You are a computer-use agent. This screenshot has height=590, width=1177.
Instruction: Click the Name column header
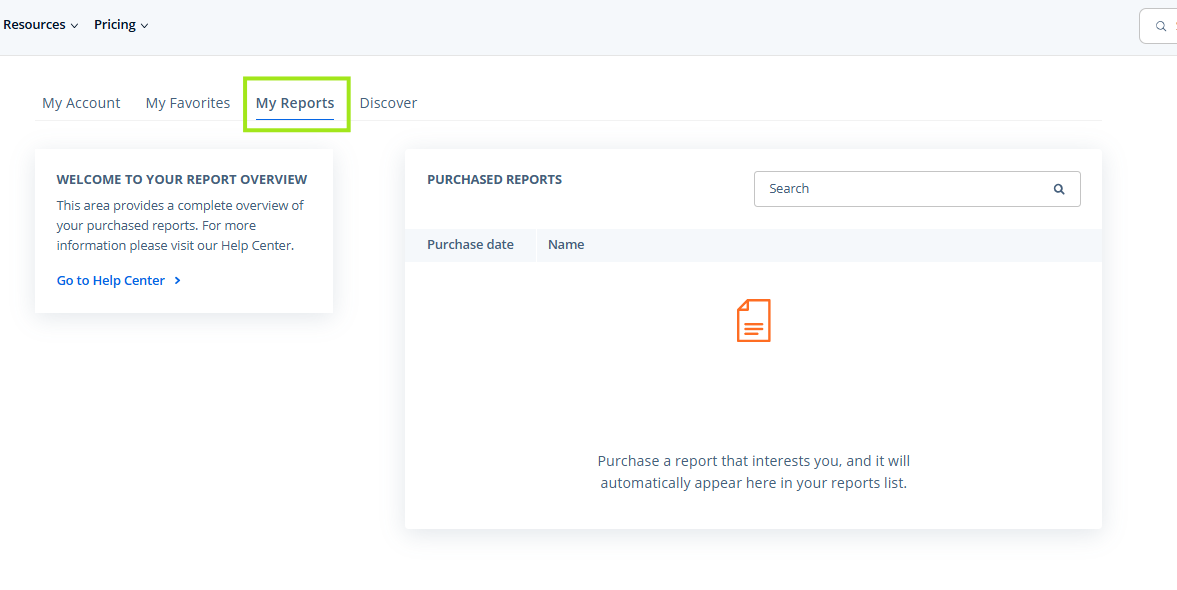point(566,245)
